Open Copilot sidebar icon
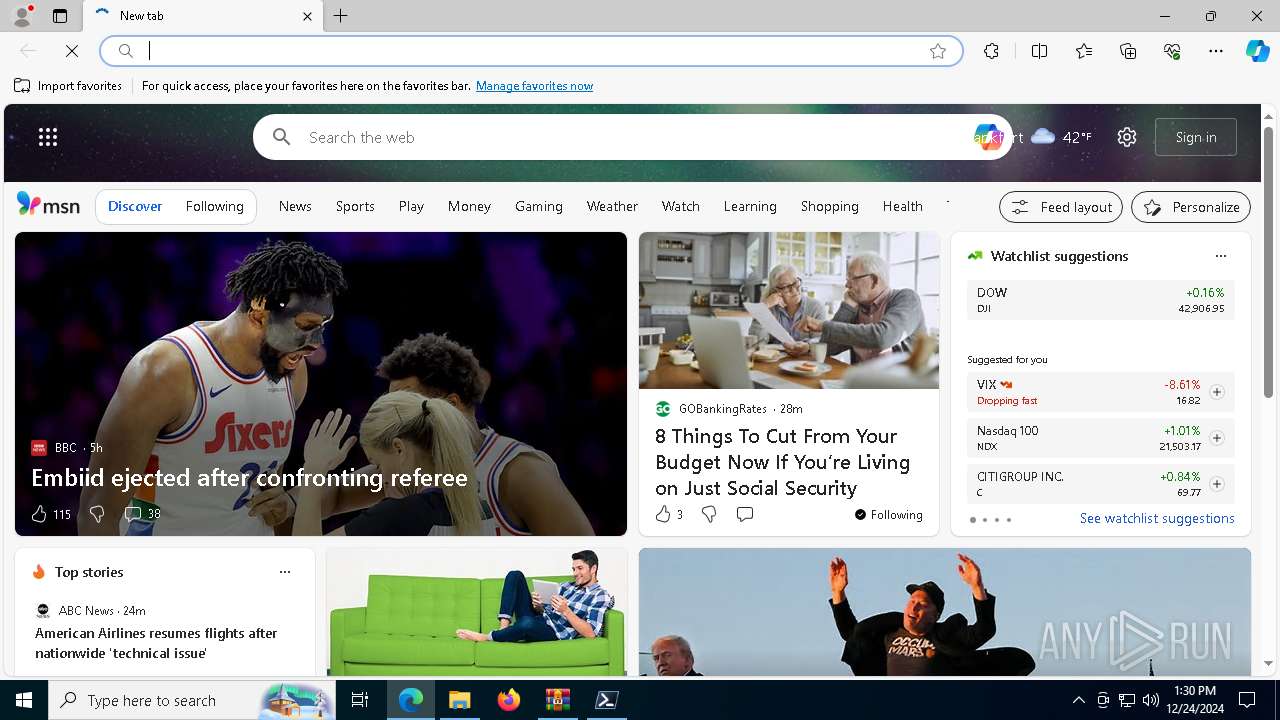Screen dimensions: 1280x720 (x=1257, y=51)
